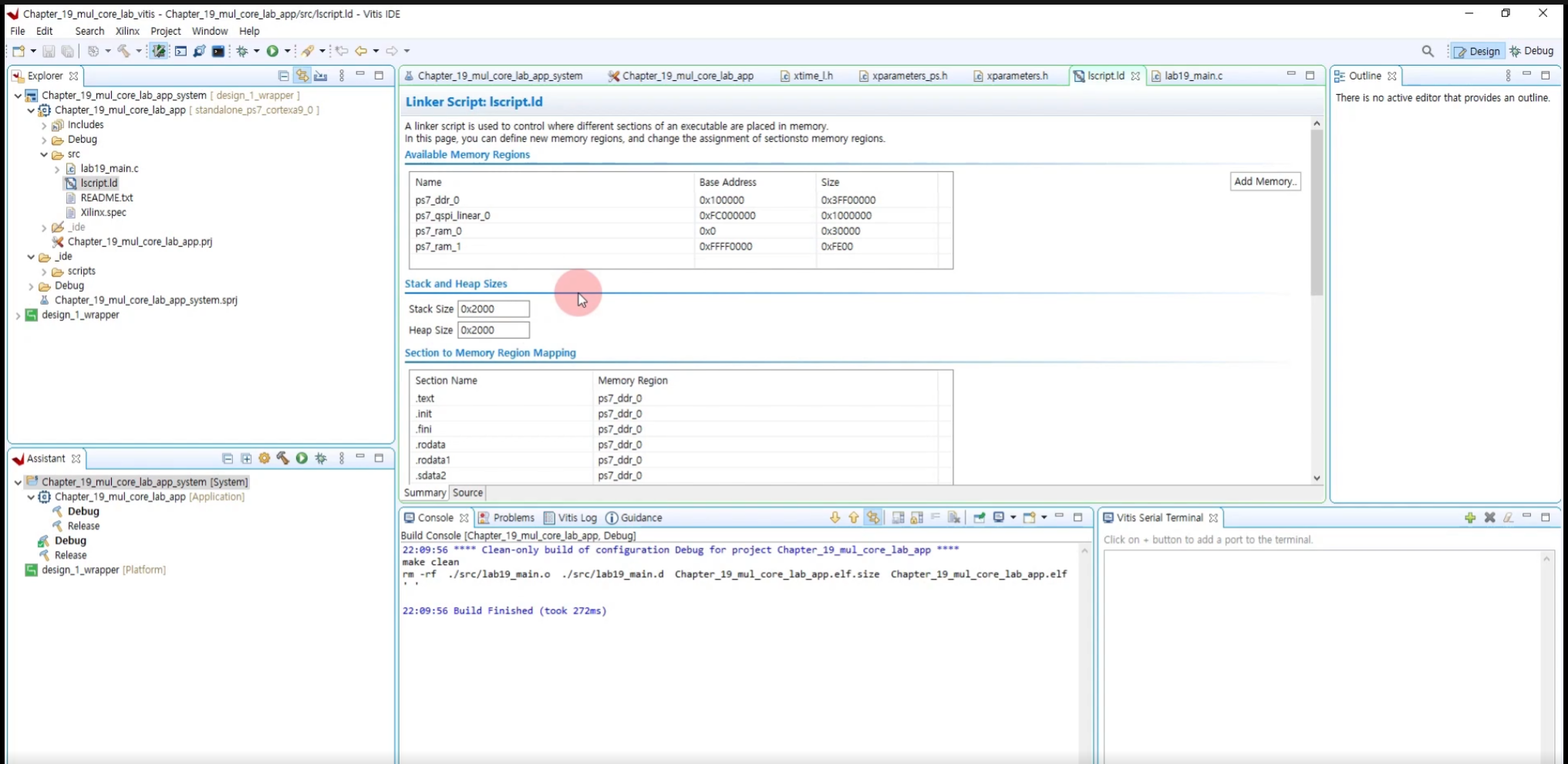The width and height of the screenshot is (1568, 764).
Task: Click the linker script editor vertical scrollbar
Action: tap(1317, 212)
